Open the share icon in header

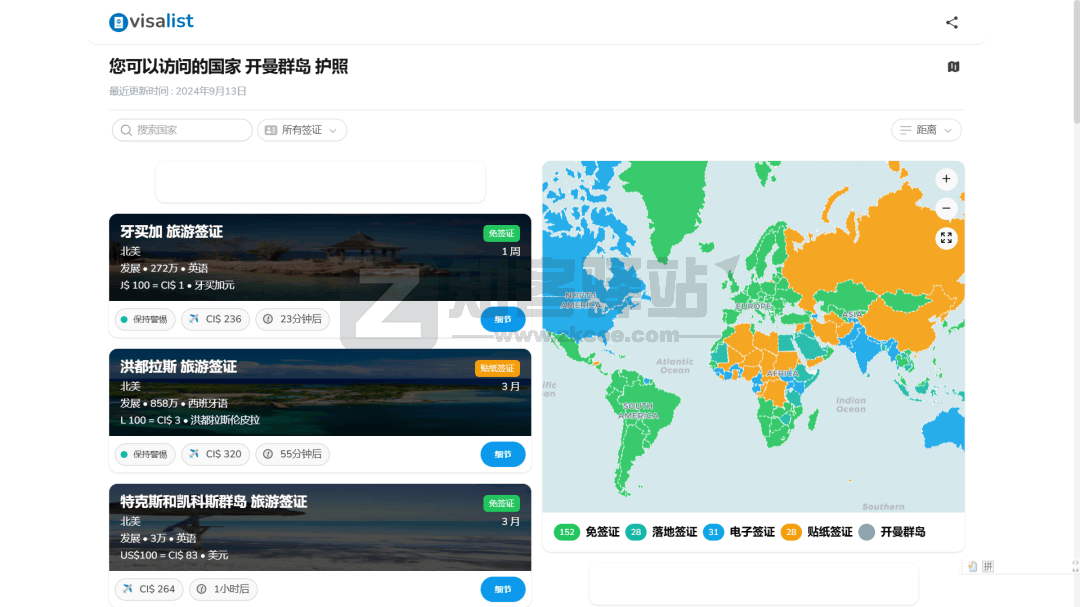click(951, 22)
